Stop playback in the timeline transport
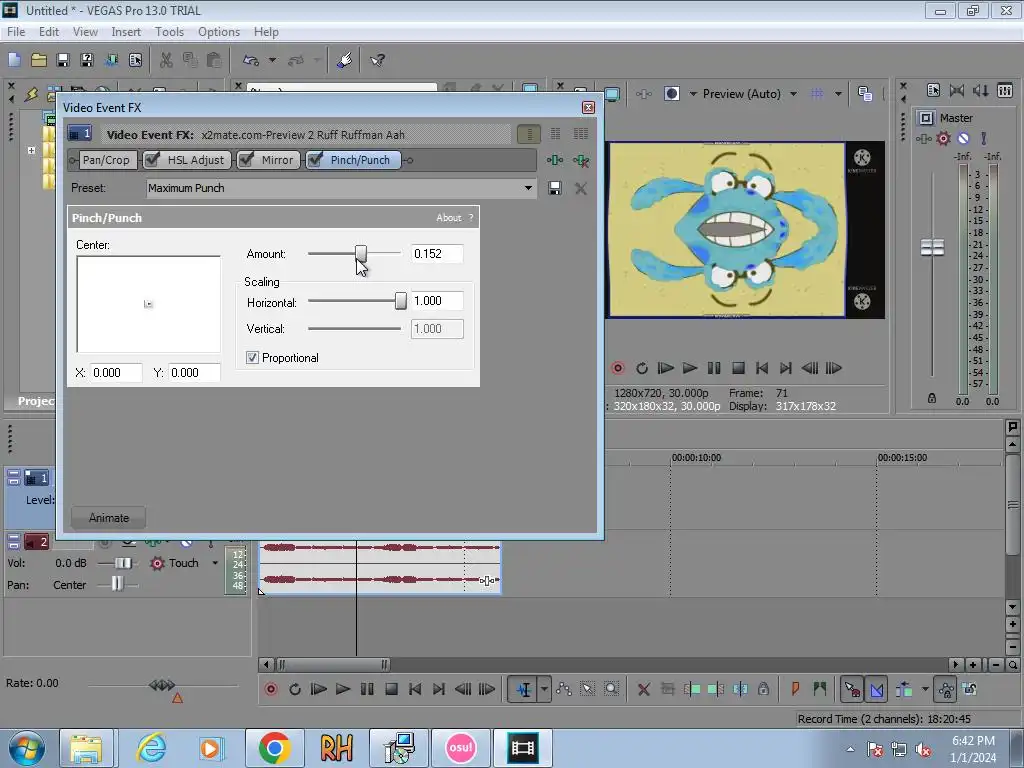This screenshot has height=768, width=1024. point(391,689)
